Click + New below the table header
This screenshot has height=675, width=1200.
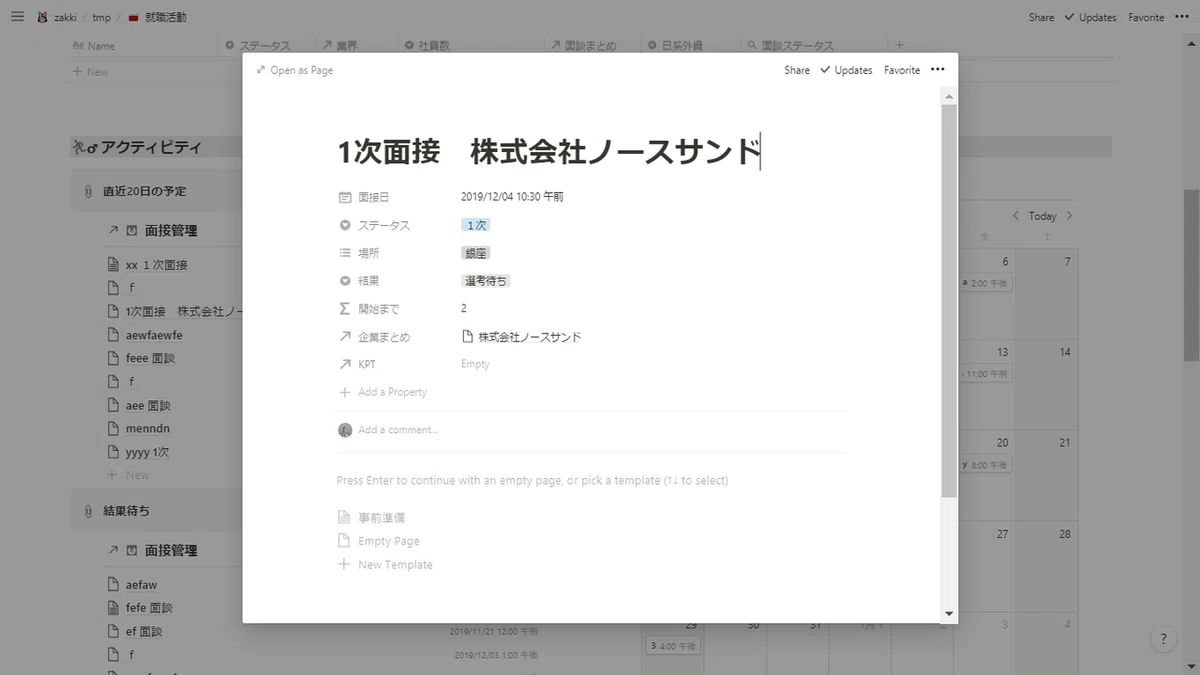coord(90,72)
